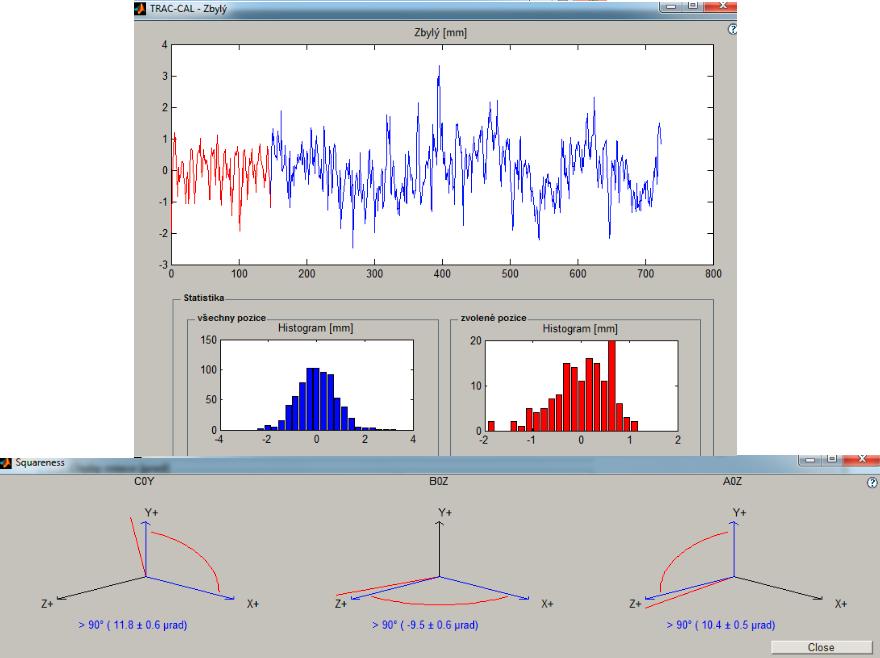Click the Squareness window title text

click(40, 463)
